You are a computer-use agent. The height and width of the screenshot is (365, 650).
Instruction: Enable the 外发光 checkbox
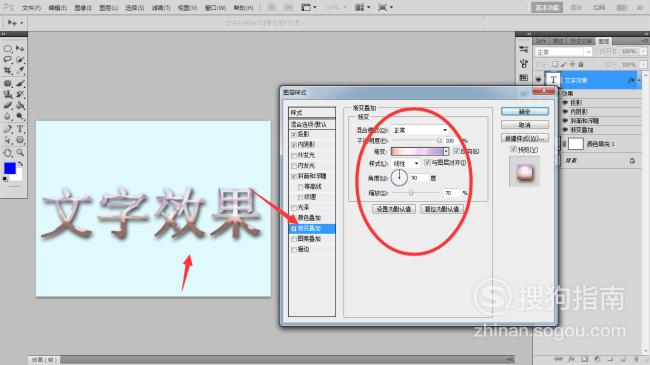coord(293,156)
